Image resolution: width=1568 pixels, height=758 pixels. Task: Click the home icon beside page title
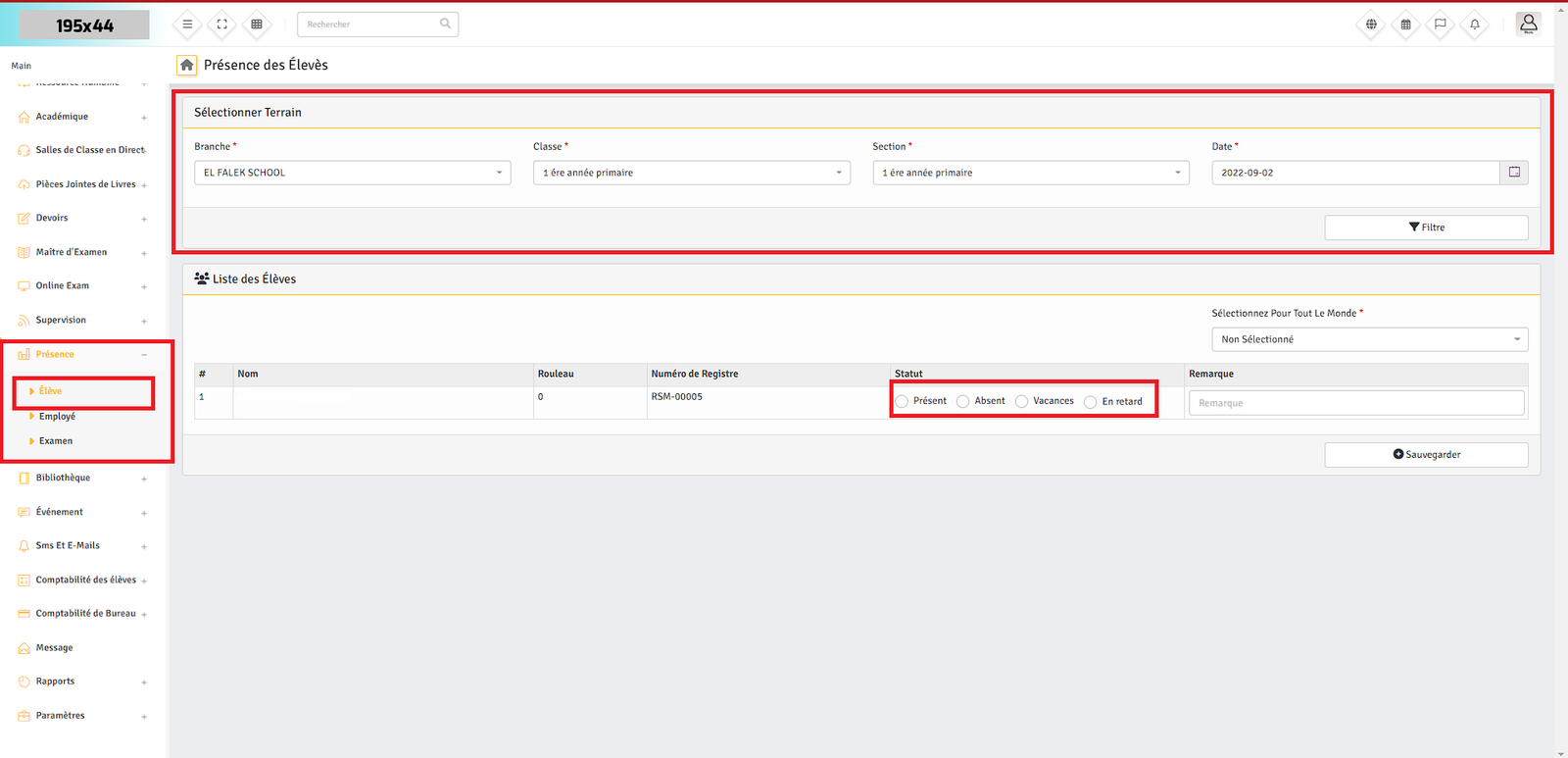(x=186, y=65)
